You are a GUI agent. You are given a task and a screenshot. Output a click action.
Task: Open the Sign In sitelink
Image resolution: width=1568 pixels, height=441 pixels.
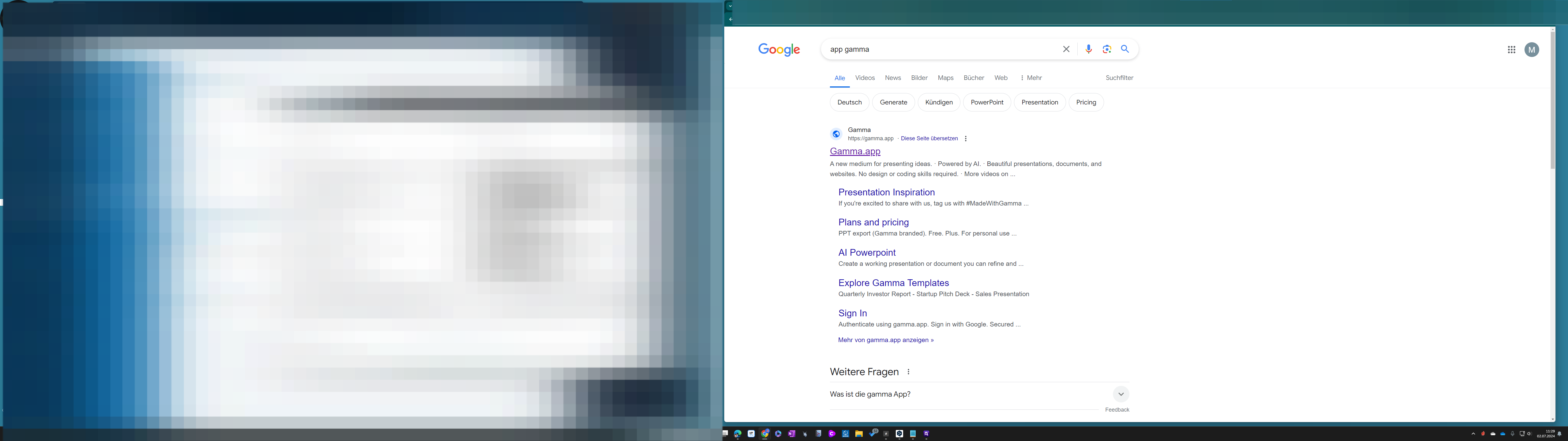pyautogui.click(x=852, y=313)
